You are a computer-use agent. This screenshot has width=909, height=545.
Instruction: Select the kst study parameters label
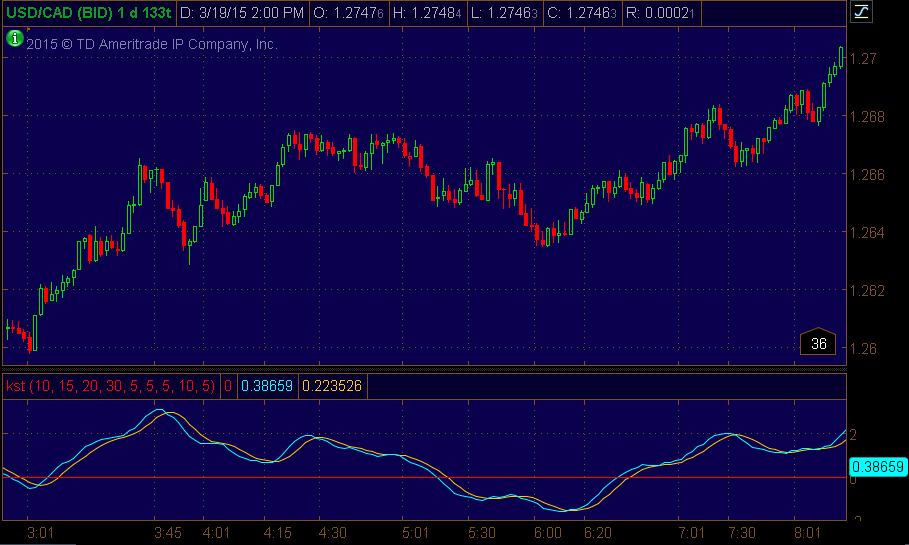tap(110, 385)
